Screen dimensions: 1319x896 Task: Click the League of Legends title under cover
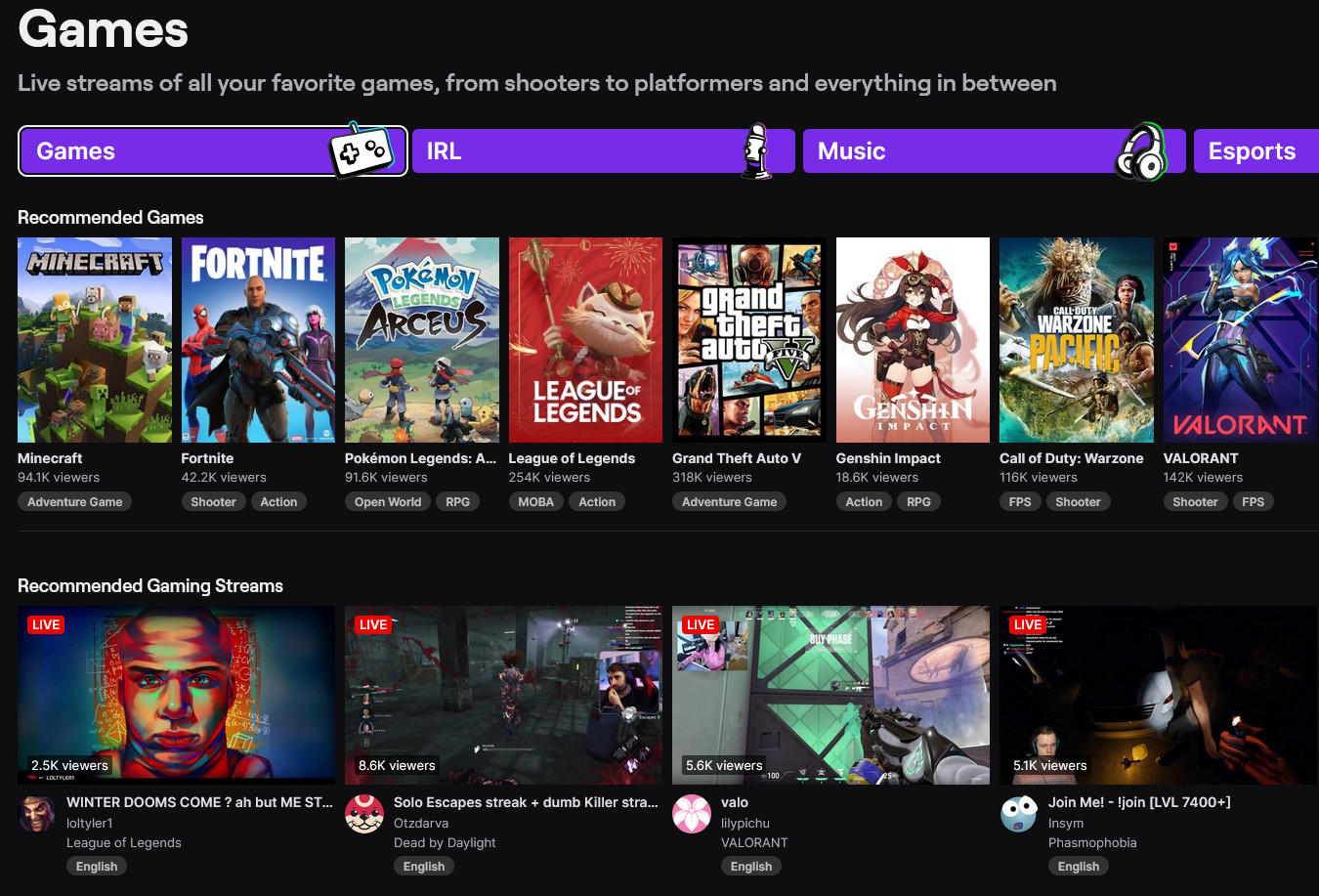(572, 458)
